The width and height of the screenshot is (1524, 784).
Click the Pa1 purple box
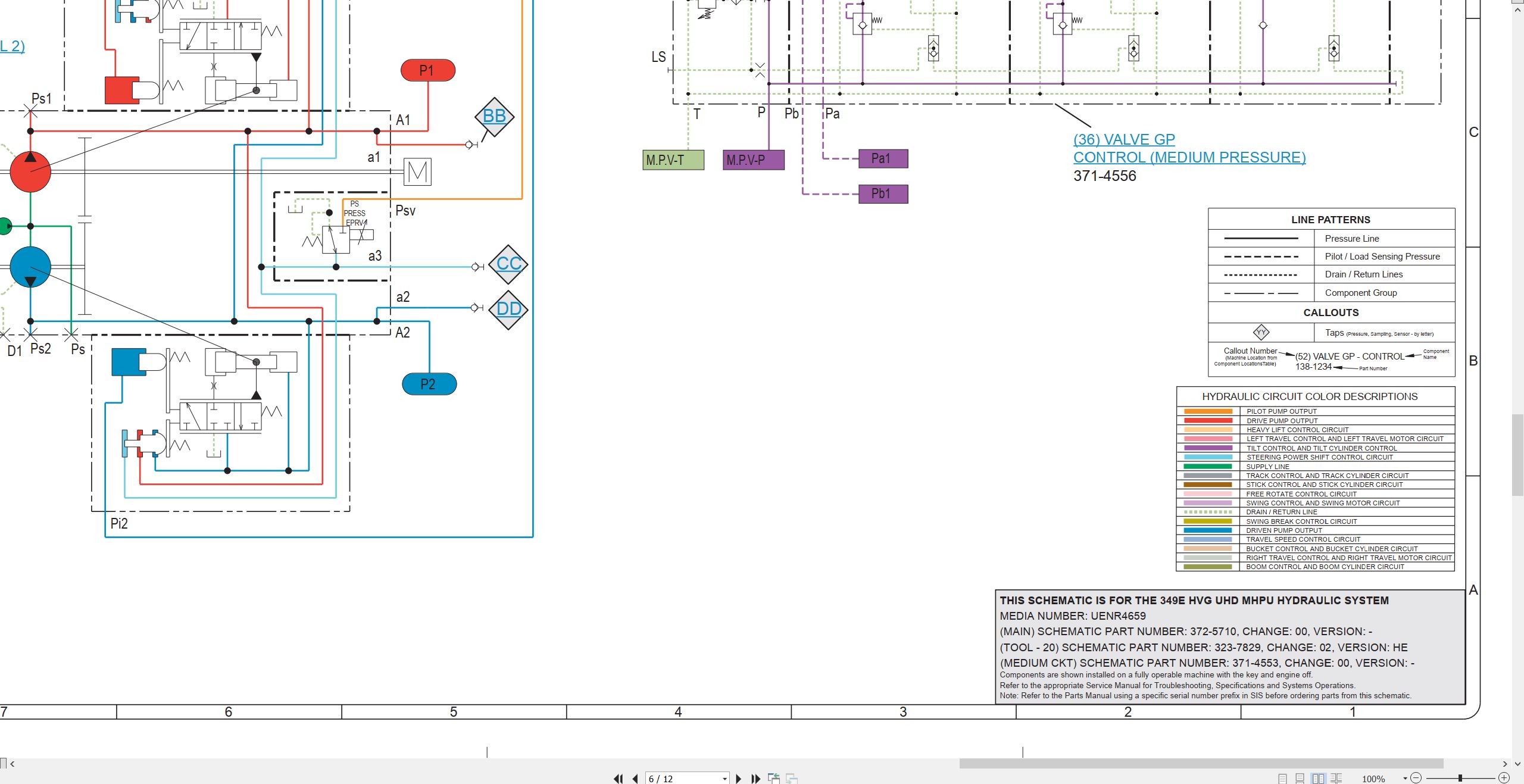(883, 159)
